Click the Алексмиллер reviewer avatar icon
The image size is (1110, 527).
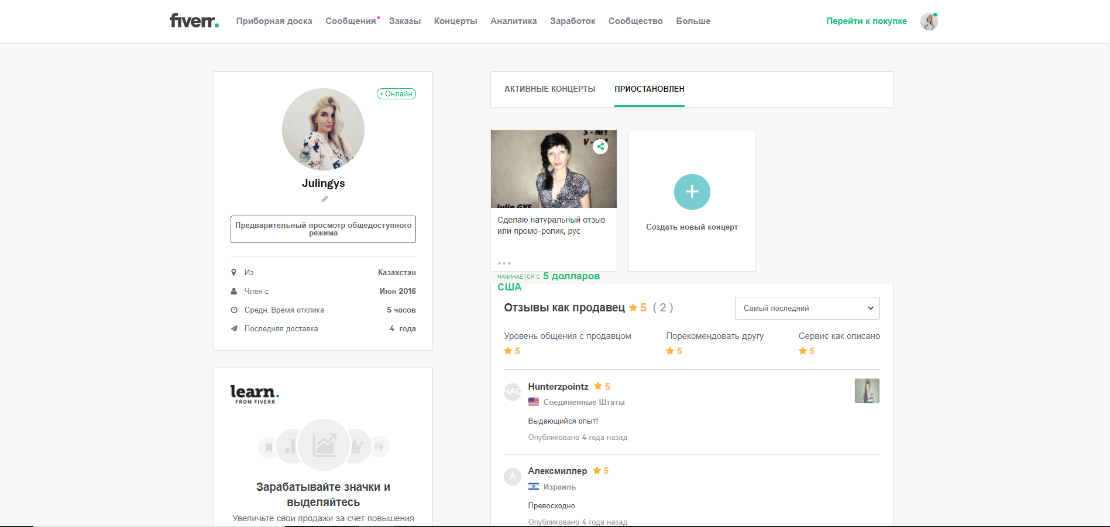pos(513,477)
